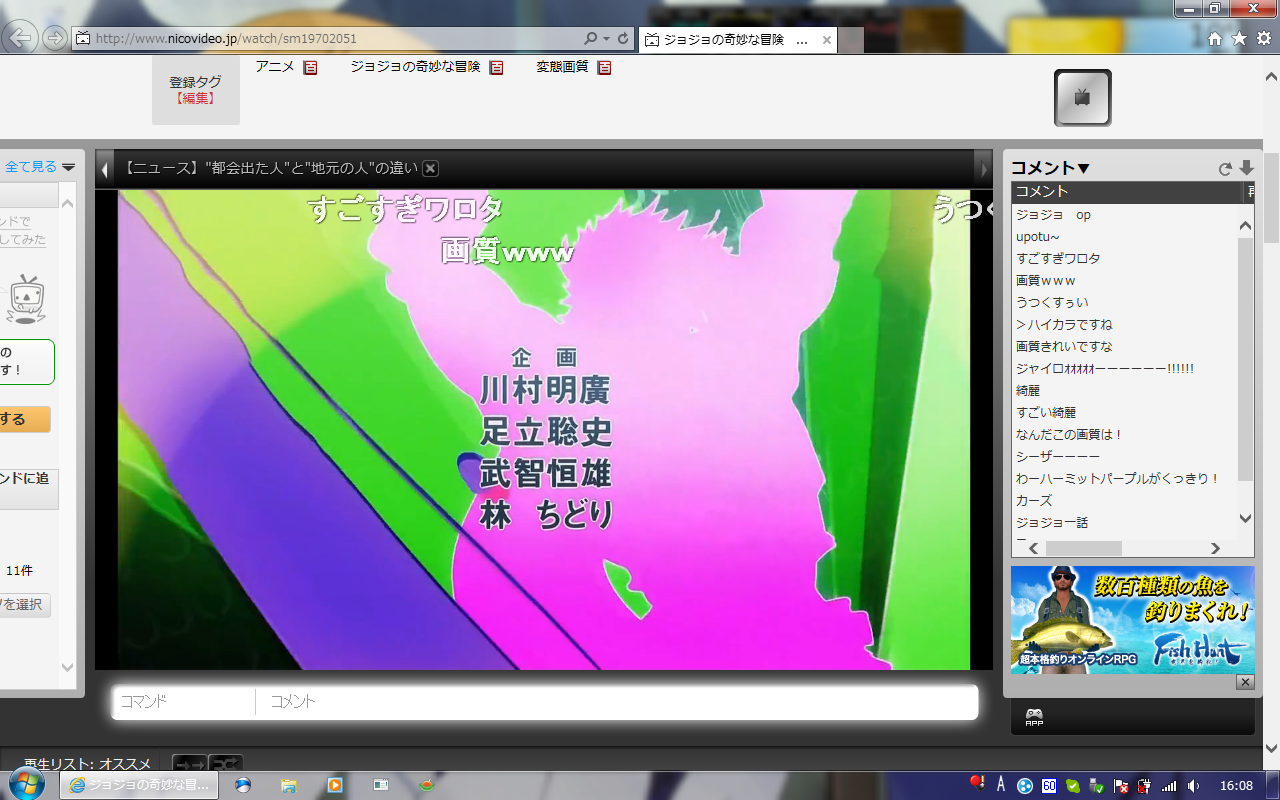Open the アニメ tag link
This screenshot has width=1280, height=800.
[x=275, y=67]
